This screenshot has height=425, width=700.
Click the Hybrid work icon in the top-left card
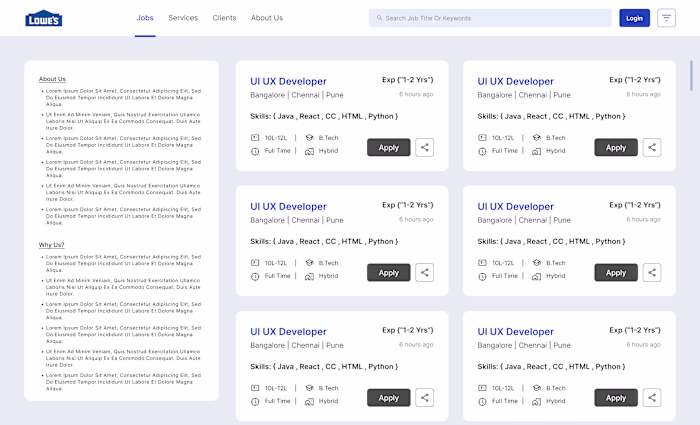[x=309, y=151]
